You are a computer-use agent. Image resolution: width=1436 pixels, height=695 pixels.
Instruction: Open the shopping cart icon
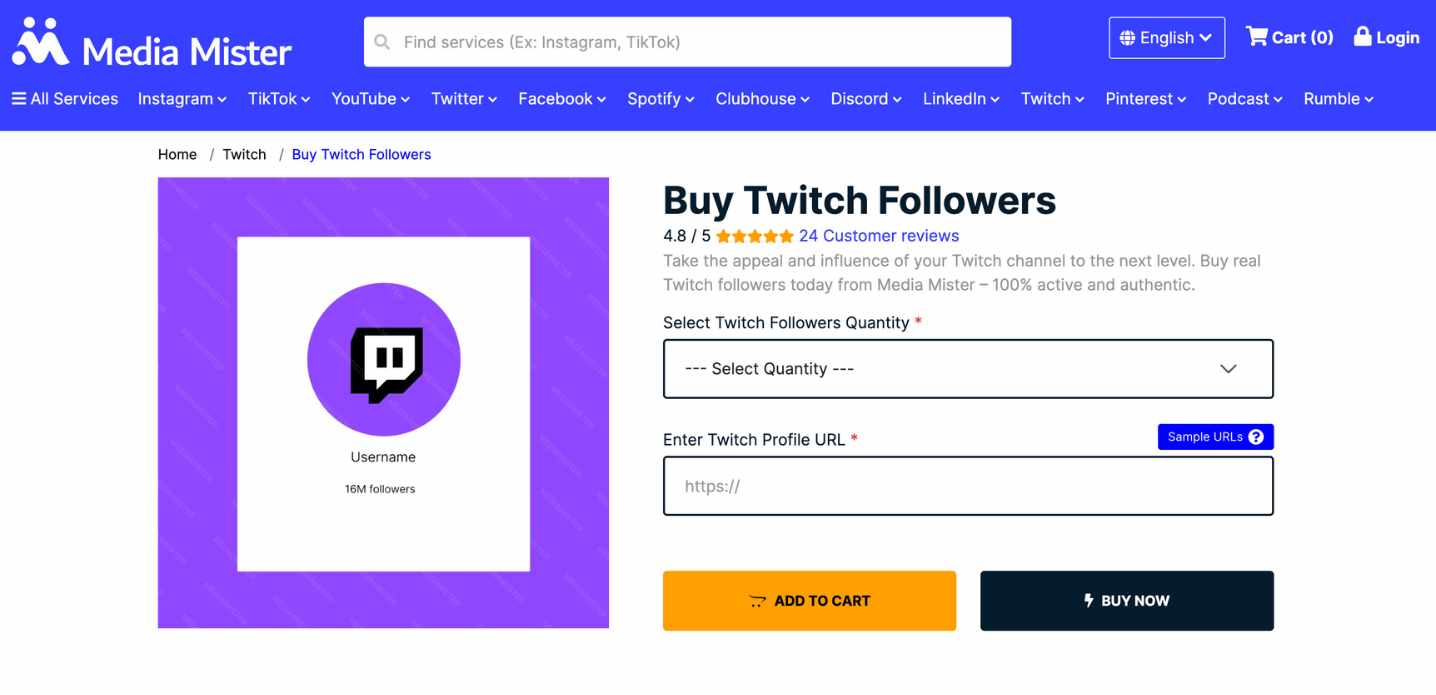(1256, 37)
